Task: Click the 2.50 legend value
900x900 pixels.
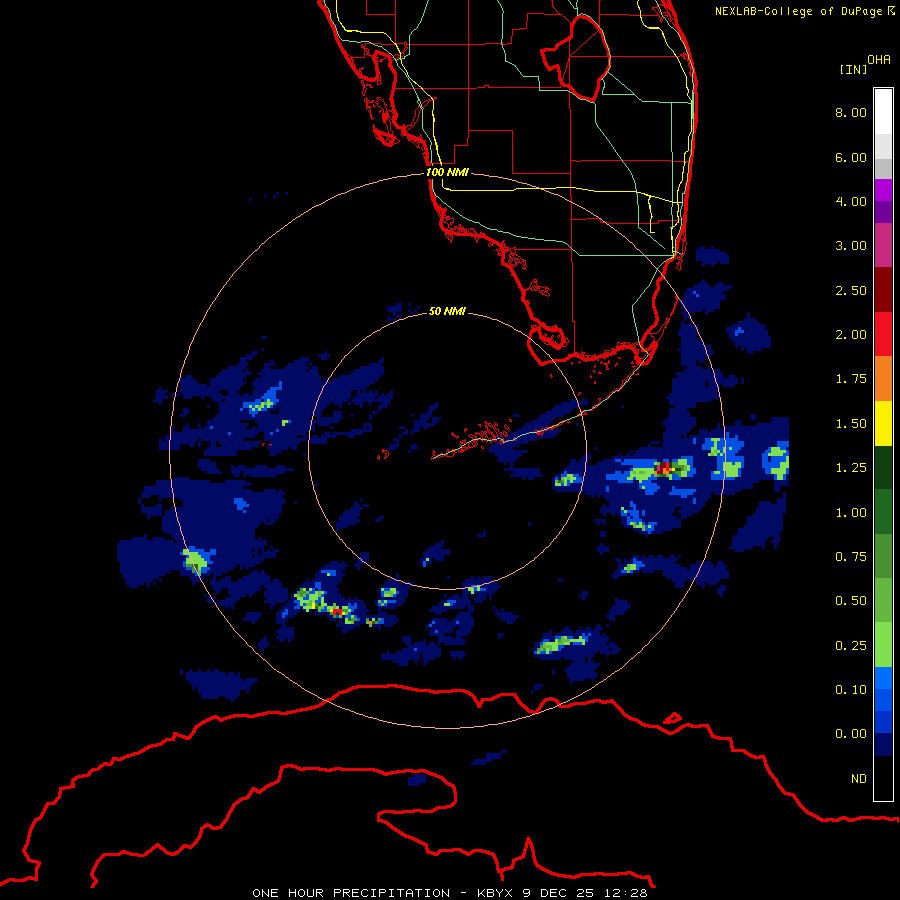Action: [851, 290]
